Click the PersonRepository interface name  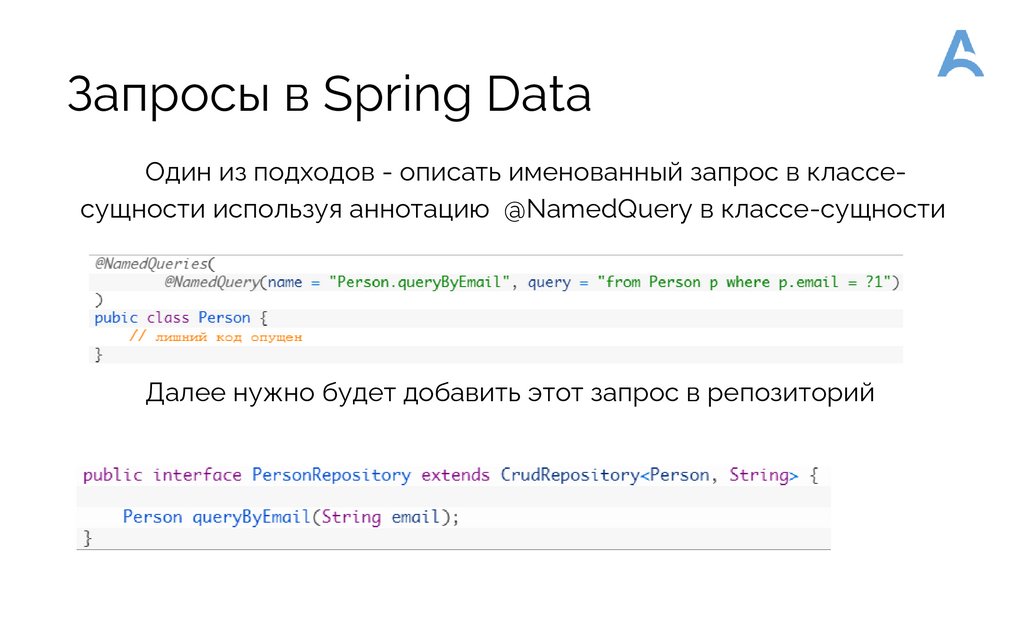coord(331,475)
